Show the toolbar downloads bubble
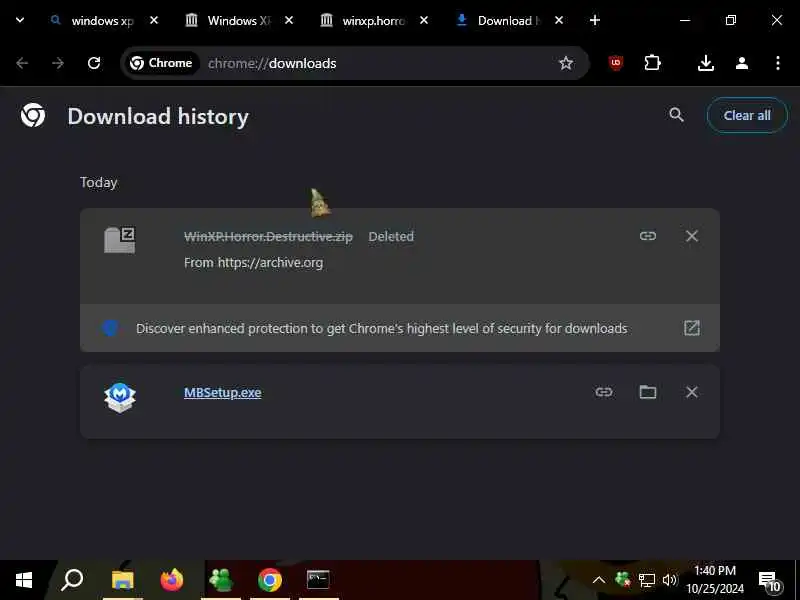This screenshot has height=600, width=800. 706,63
